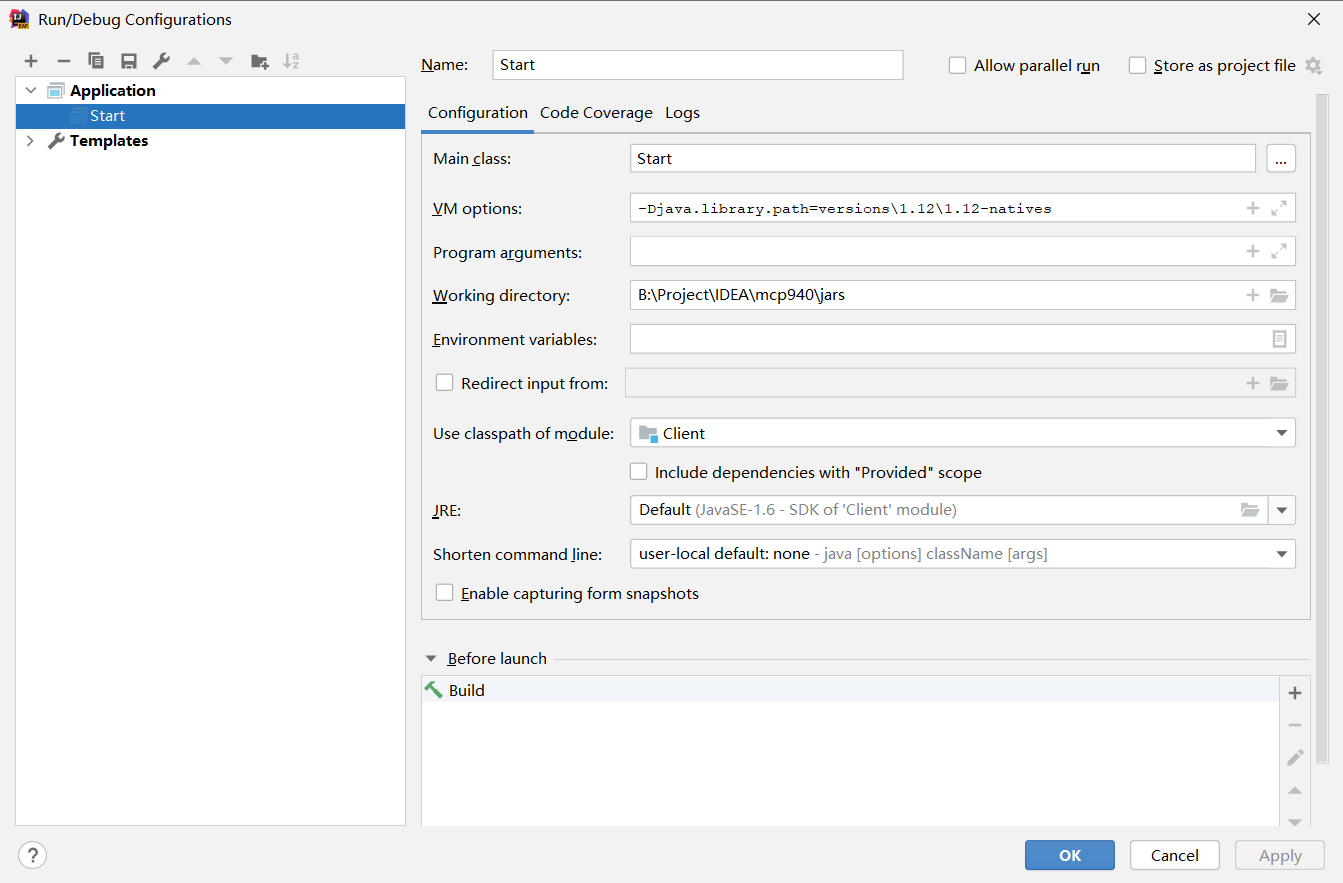Screen dimensions: 1343x883
Task: Toggle Store as project file checkbox
Action: coord(1137,65)
